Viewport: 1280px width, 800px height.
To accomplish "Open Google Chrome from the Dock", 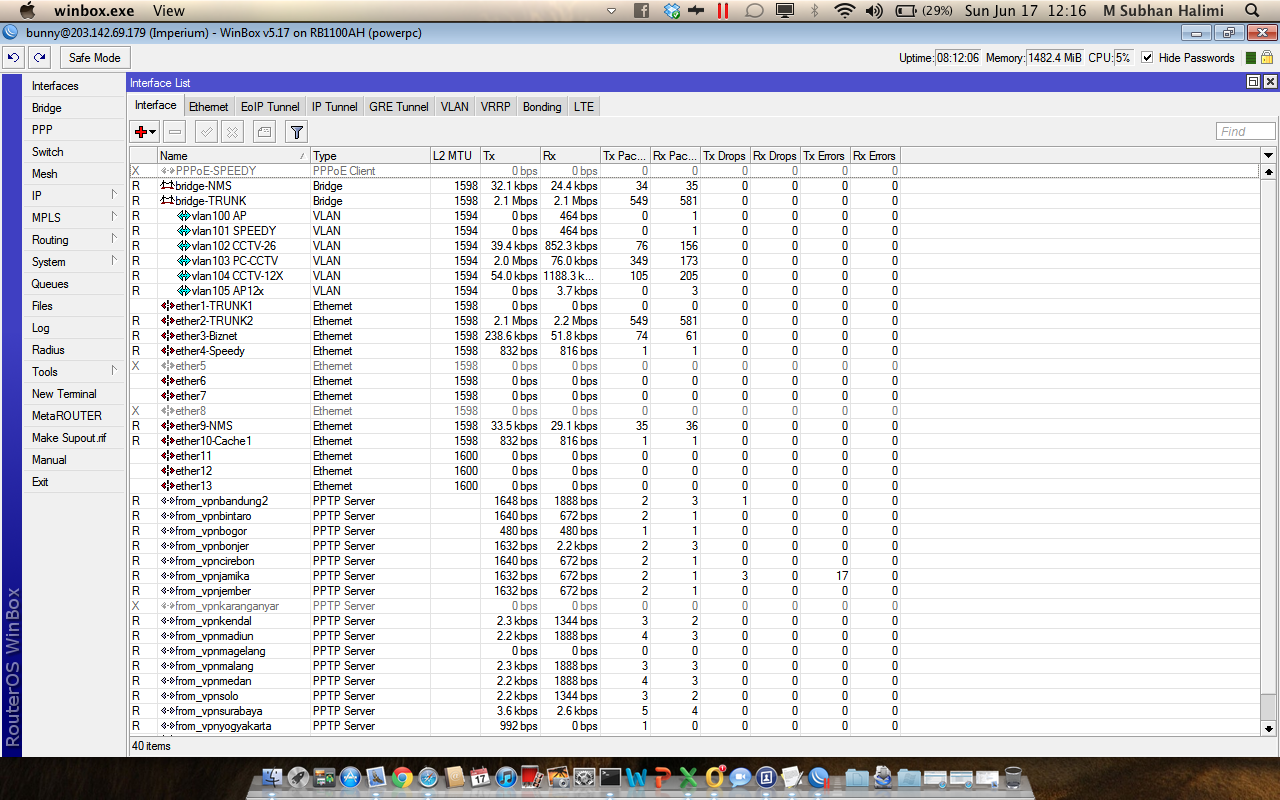I will 404,777.
